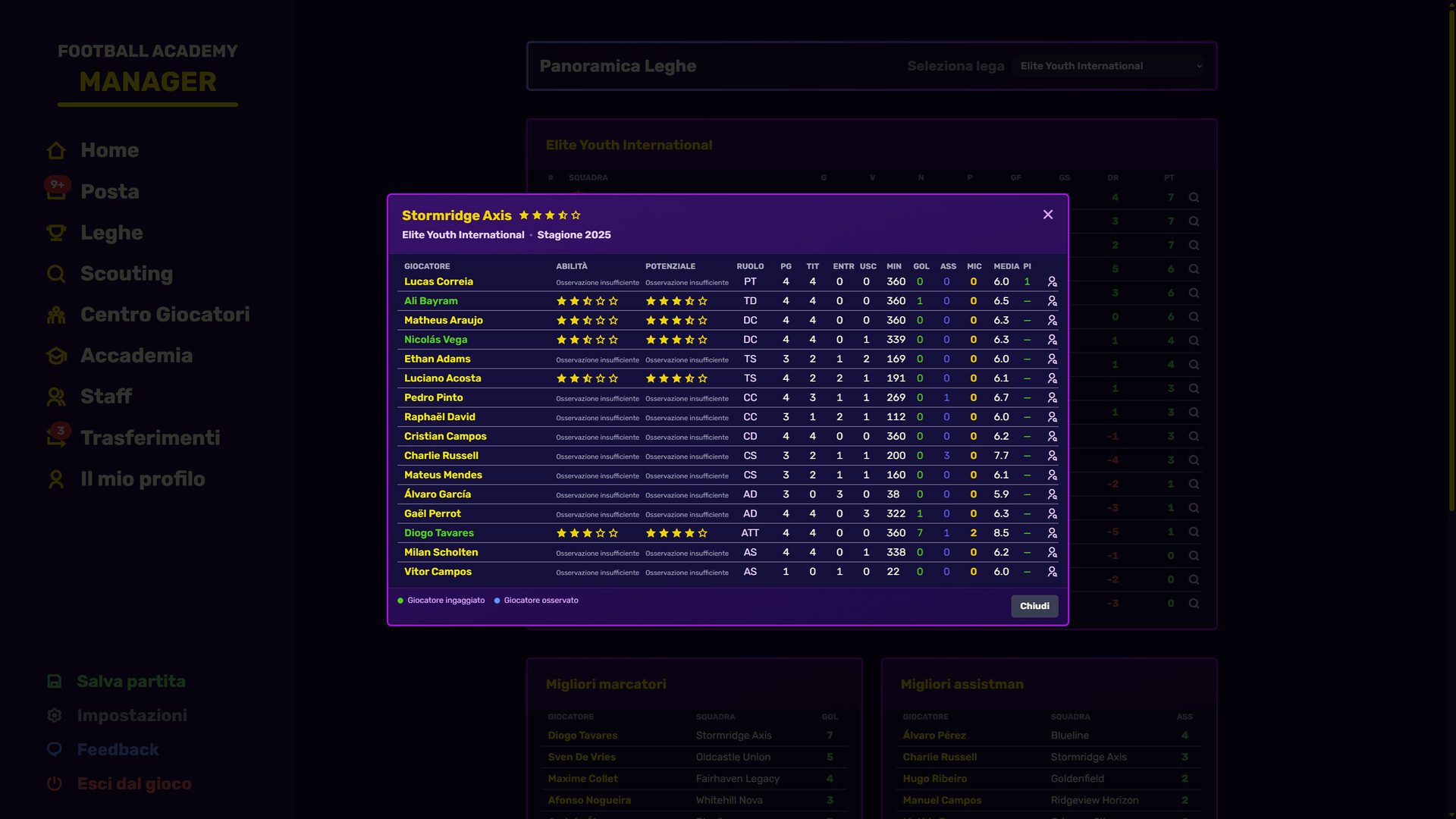Click Scouting magnifier icon in sidebar
1456x819 pixels.
pyautogui.click(x=56, y=274)
